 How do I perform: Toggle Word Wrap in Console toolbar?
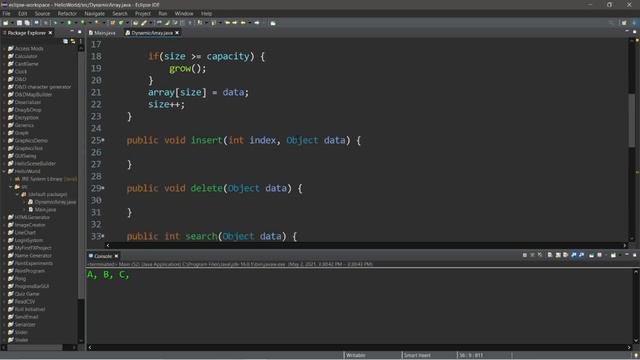pos(565,255)
